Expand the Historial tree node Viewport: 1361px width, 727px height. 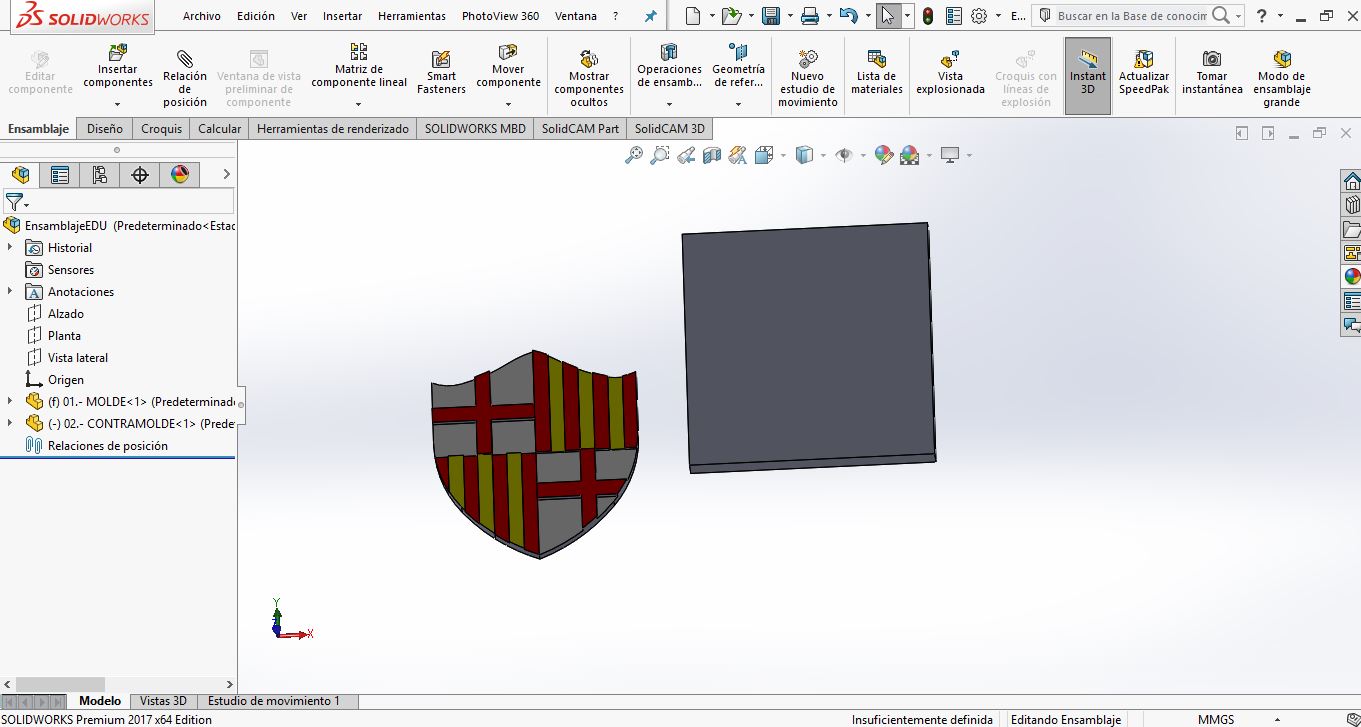(x=10, y=247)
